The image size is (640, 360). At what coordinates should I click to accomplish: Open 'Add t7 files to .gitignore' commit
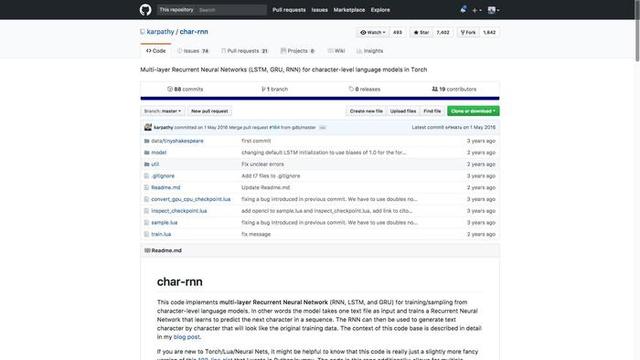271,176
